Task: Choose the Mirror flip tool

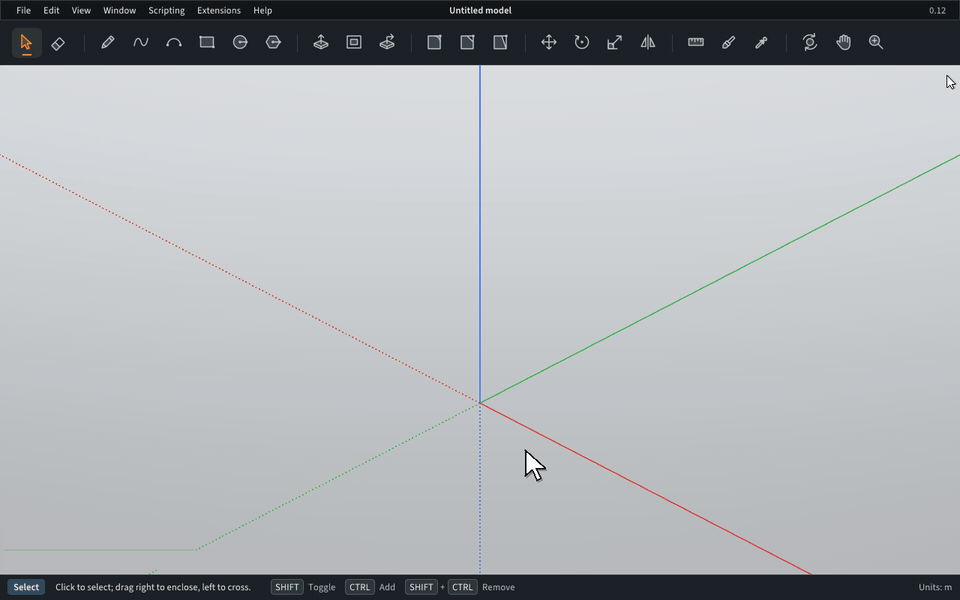Action: [x=648, y=42]
